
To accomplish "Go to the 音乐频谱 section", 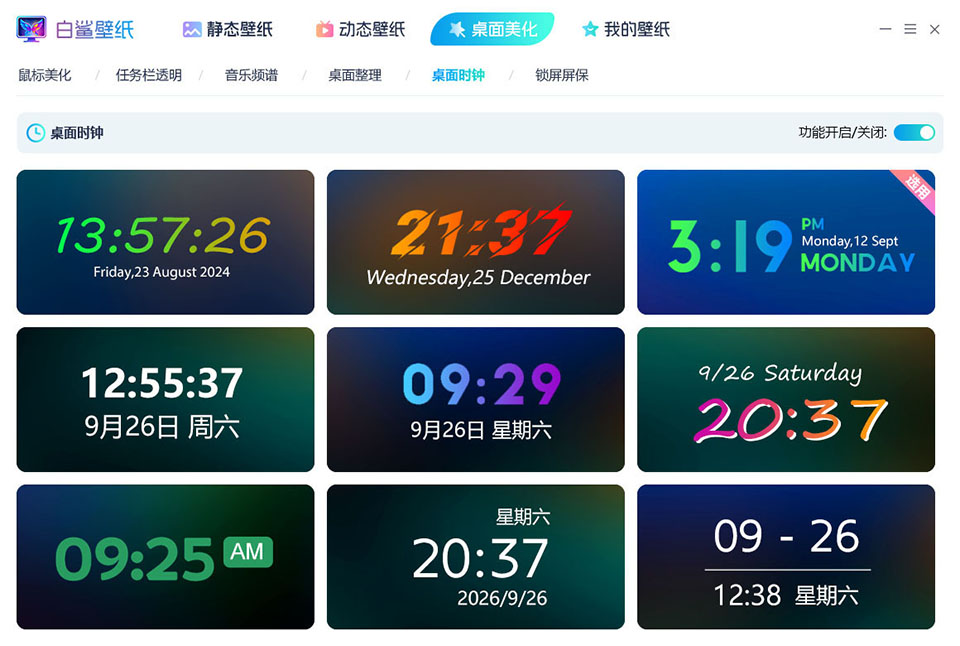I will (252, 75).
